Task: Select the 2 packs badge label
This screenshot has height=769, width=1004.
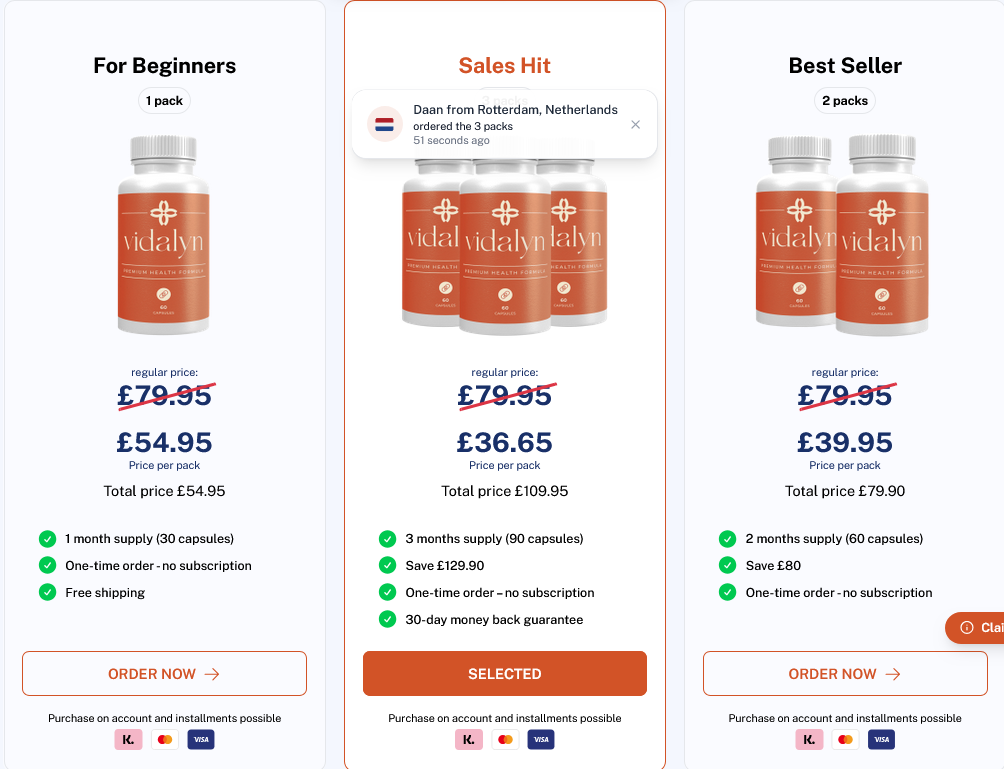Action: pyautogui.click(x=845, y=101)
